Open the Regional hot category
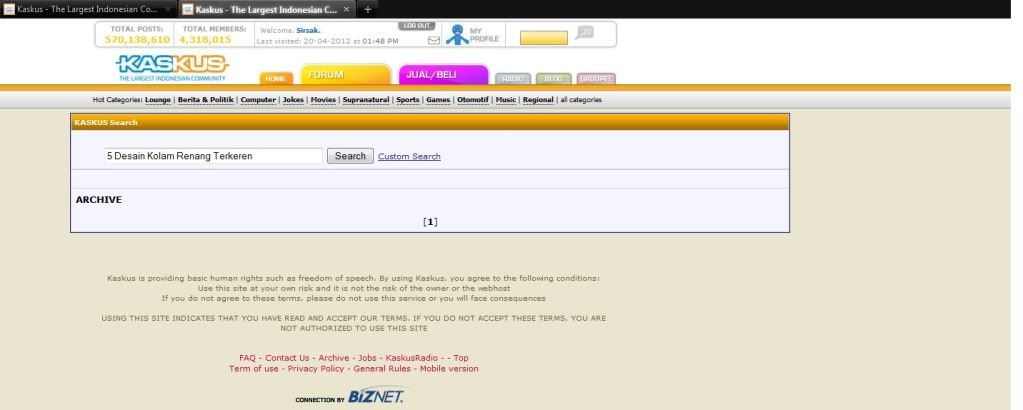Screen dimensions: 1023x410 click(538, 100)
